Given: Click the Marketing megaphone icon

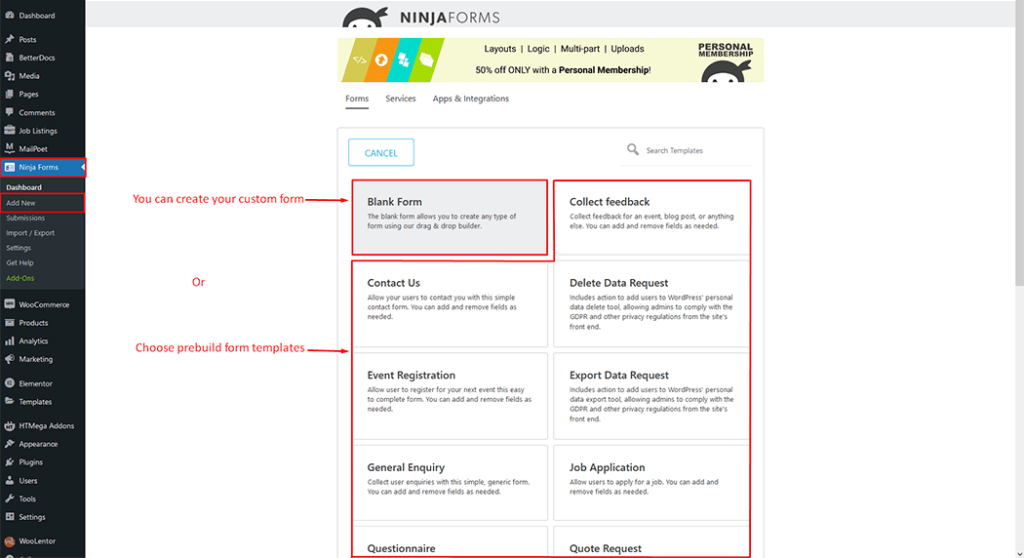Looking at the screenshot, I should pos(9,359).
